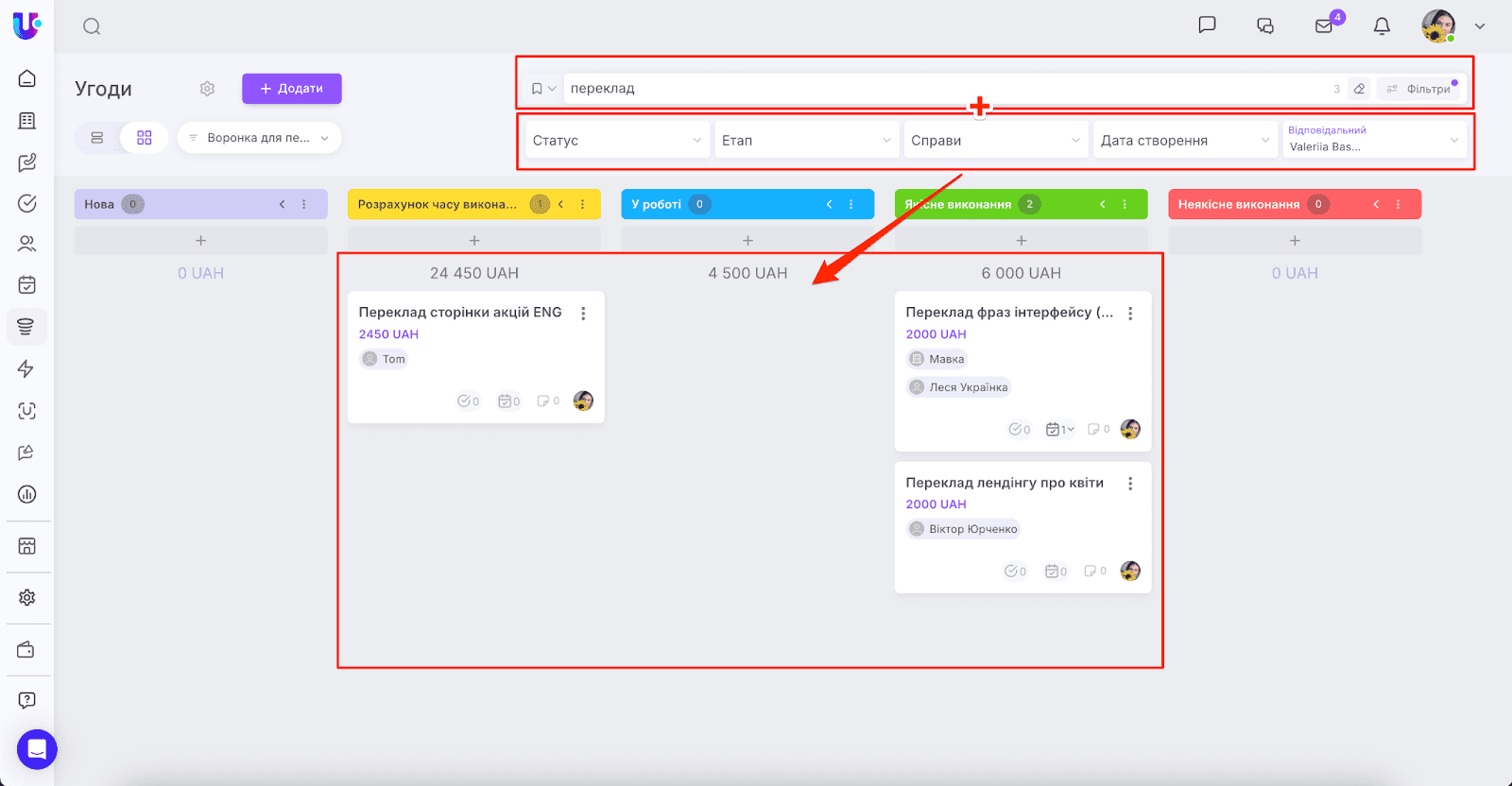Expand activities dropdown on Переклад фраз інтерфейсу card
Screen dimensions: 1512x786
[1060, 430]
